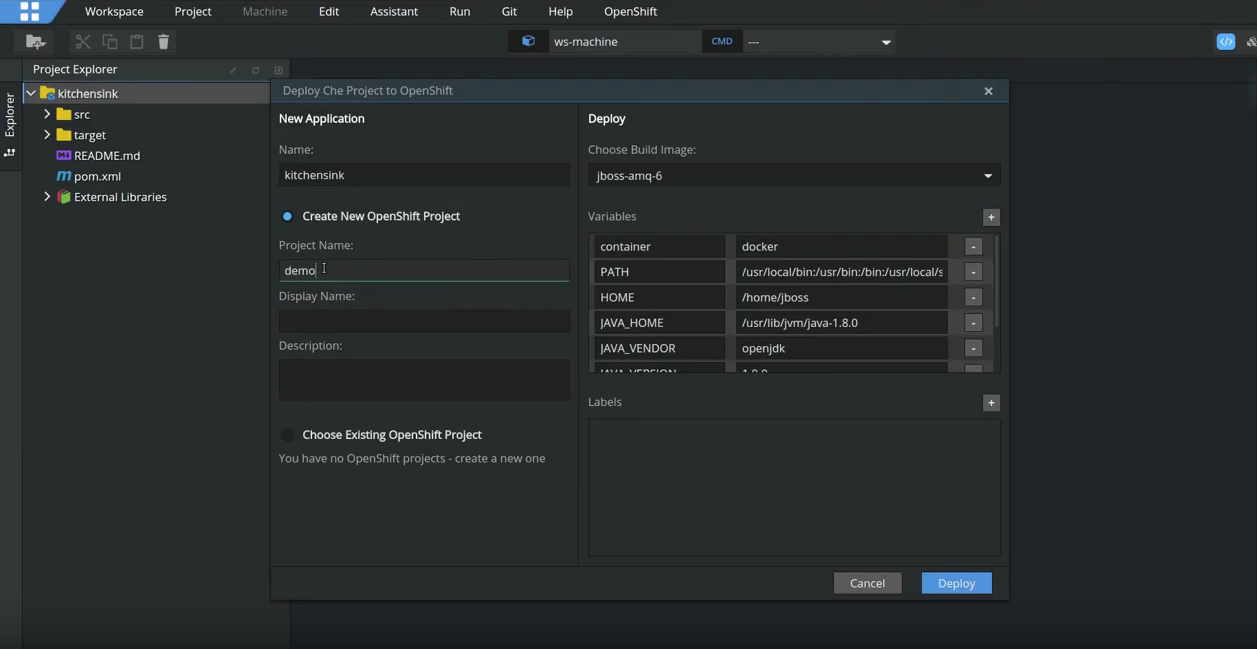Click the new project folder toolbar icon
Viewport: 1257px width, 649px height.
pyautogui.click(x=35, y=41)
